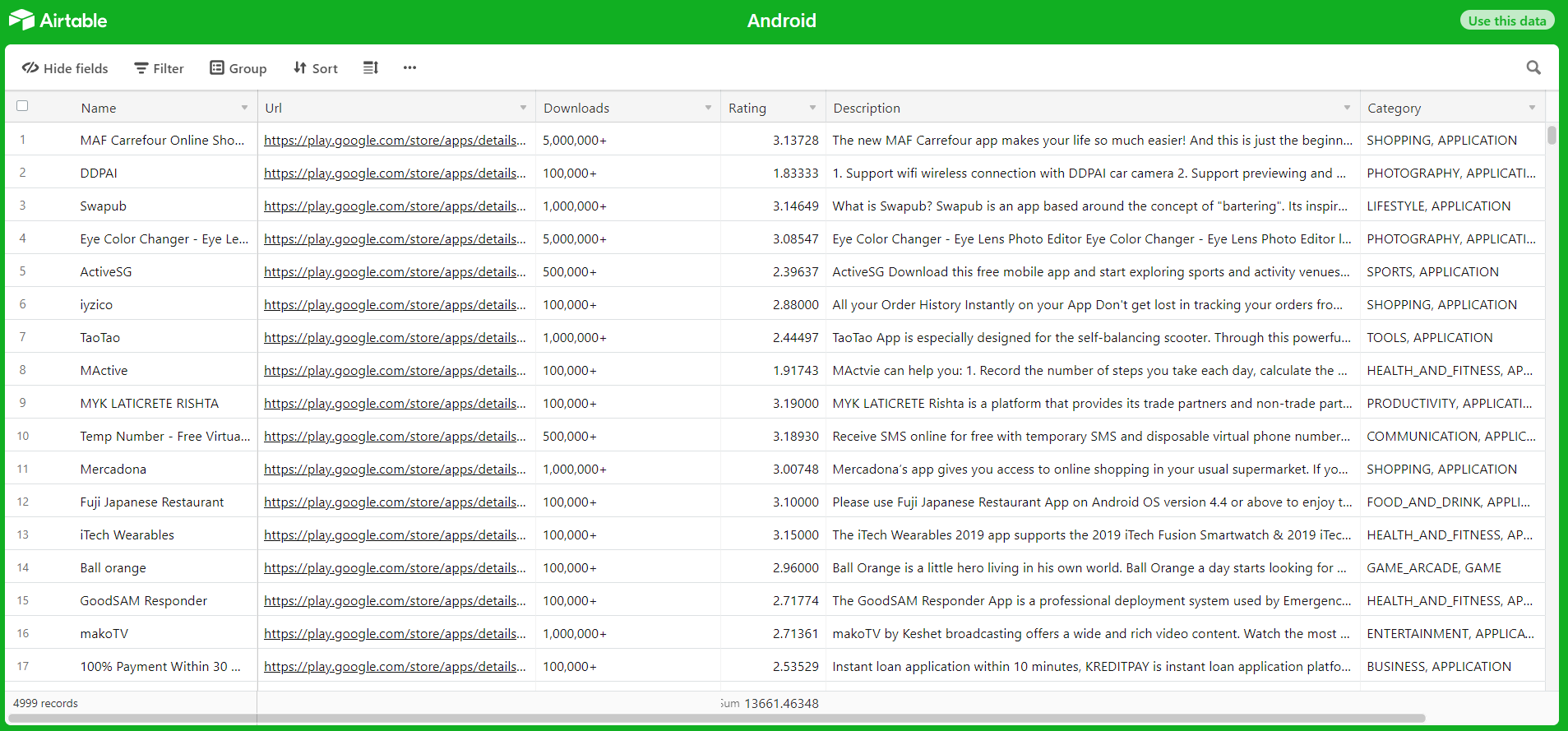Click the Airtable logo
This screenshot has height=731, width=1568.
[x=58, y=21]
